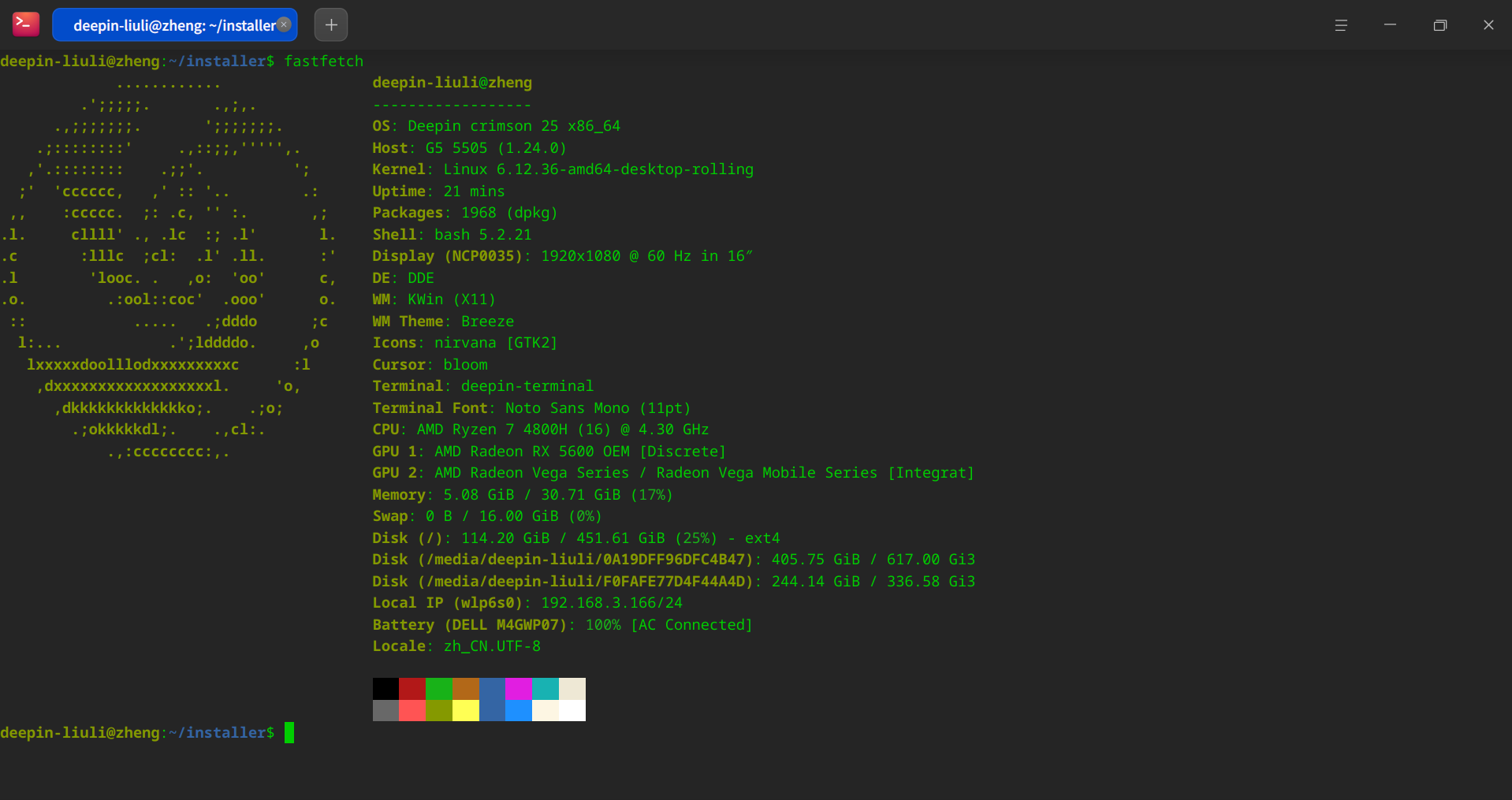This screenshot has height=800, width=1512.
Task: Click the Locale zh_CN.UTF-8 line
Action: [456, 646]
